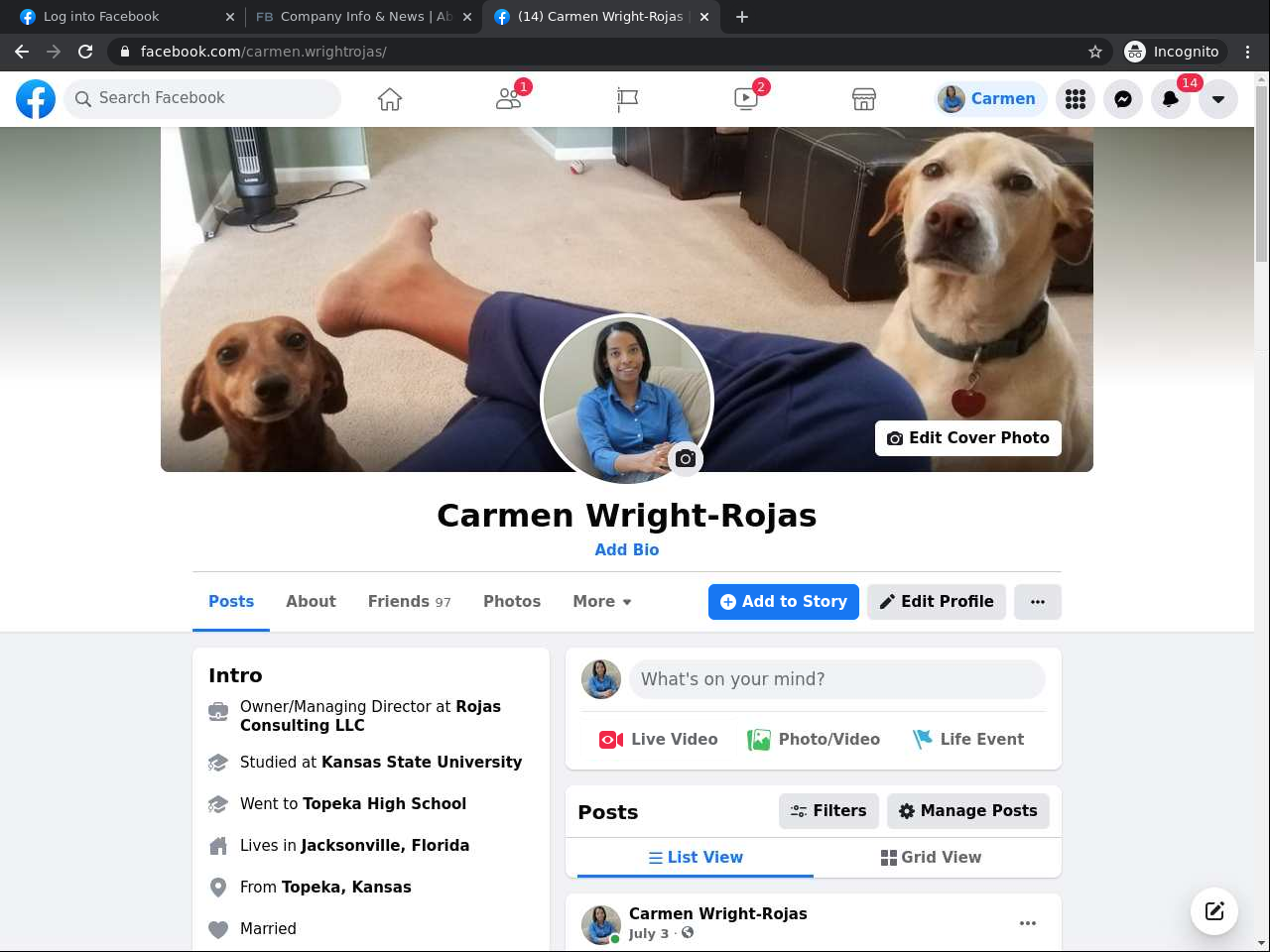Screen dimensions: 1270x952
Task: Click the Add Bio link
Action: click(x=627, y=549)
